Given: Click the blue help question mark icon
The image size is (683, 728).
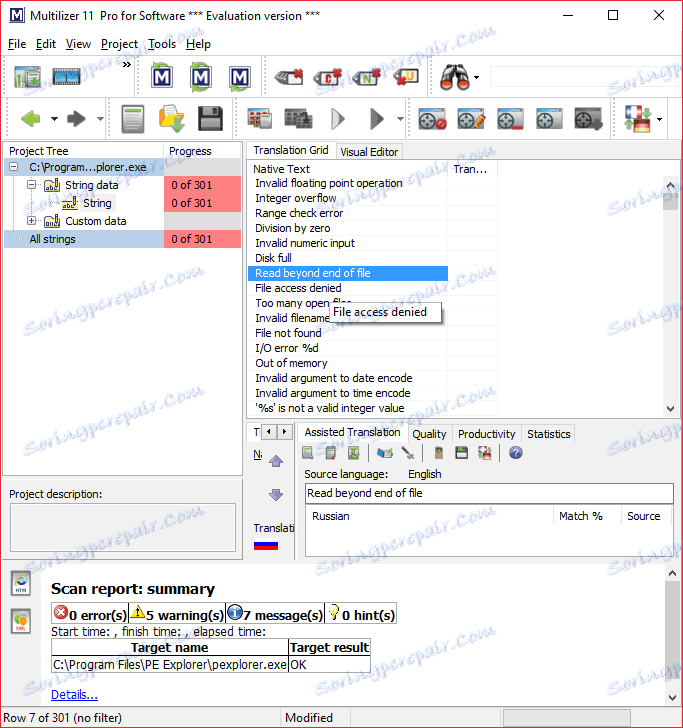Looking at the screenshot, I should 516,453.
